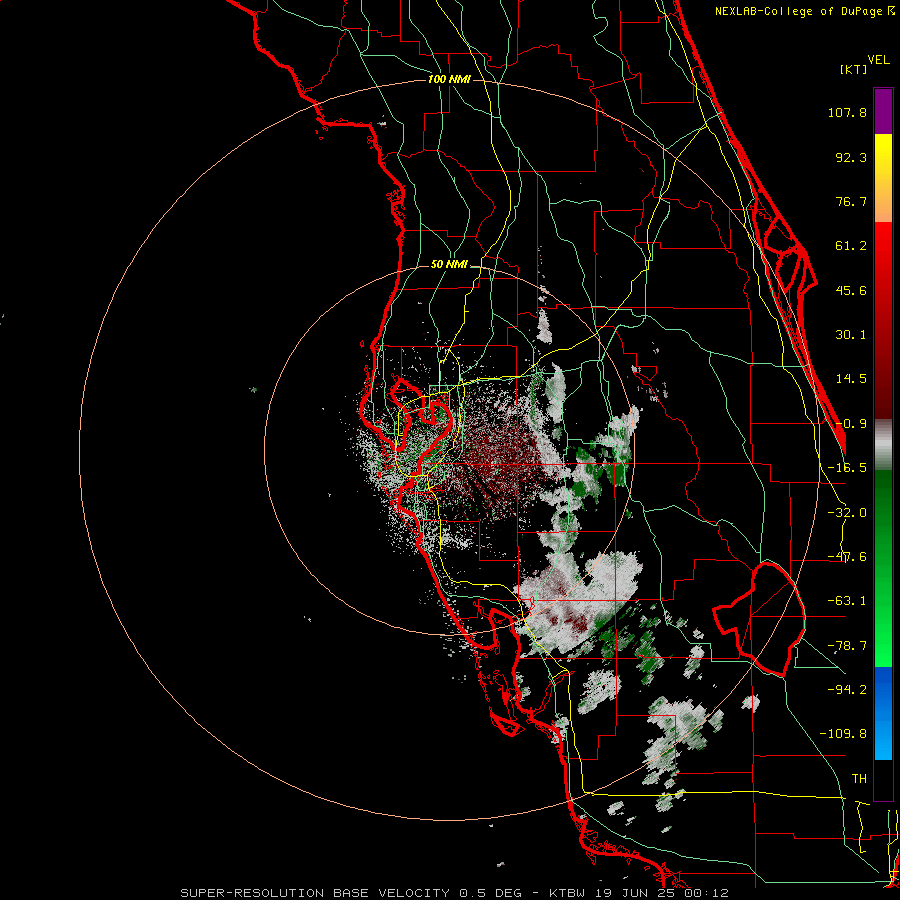Click the 107.8 velocity scale value
Screen dimensions: 900x900
(847, 112)
